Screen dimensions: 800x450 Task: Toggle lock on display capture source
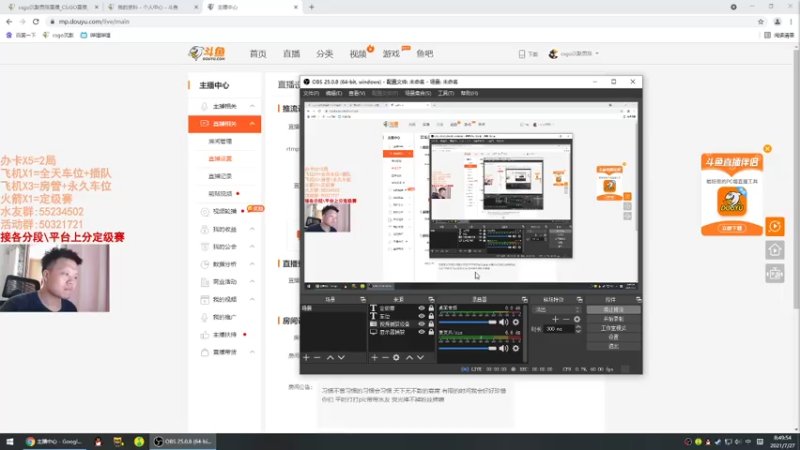tap(431, 332)
